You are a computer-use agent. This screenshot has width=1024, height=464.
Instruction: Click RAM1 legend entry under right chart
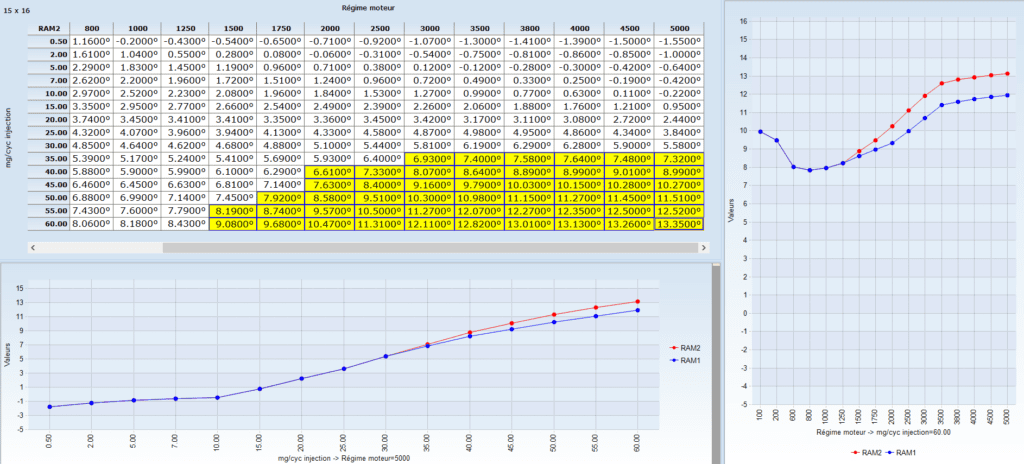click(904, 453)
